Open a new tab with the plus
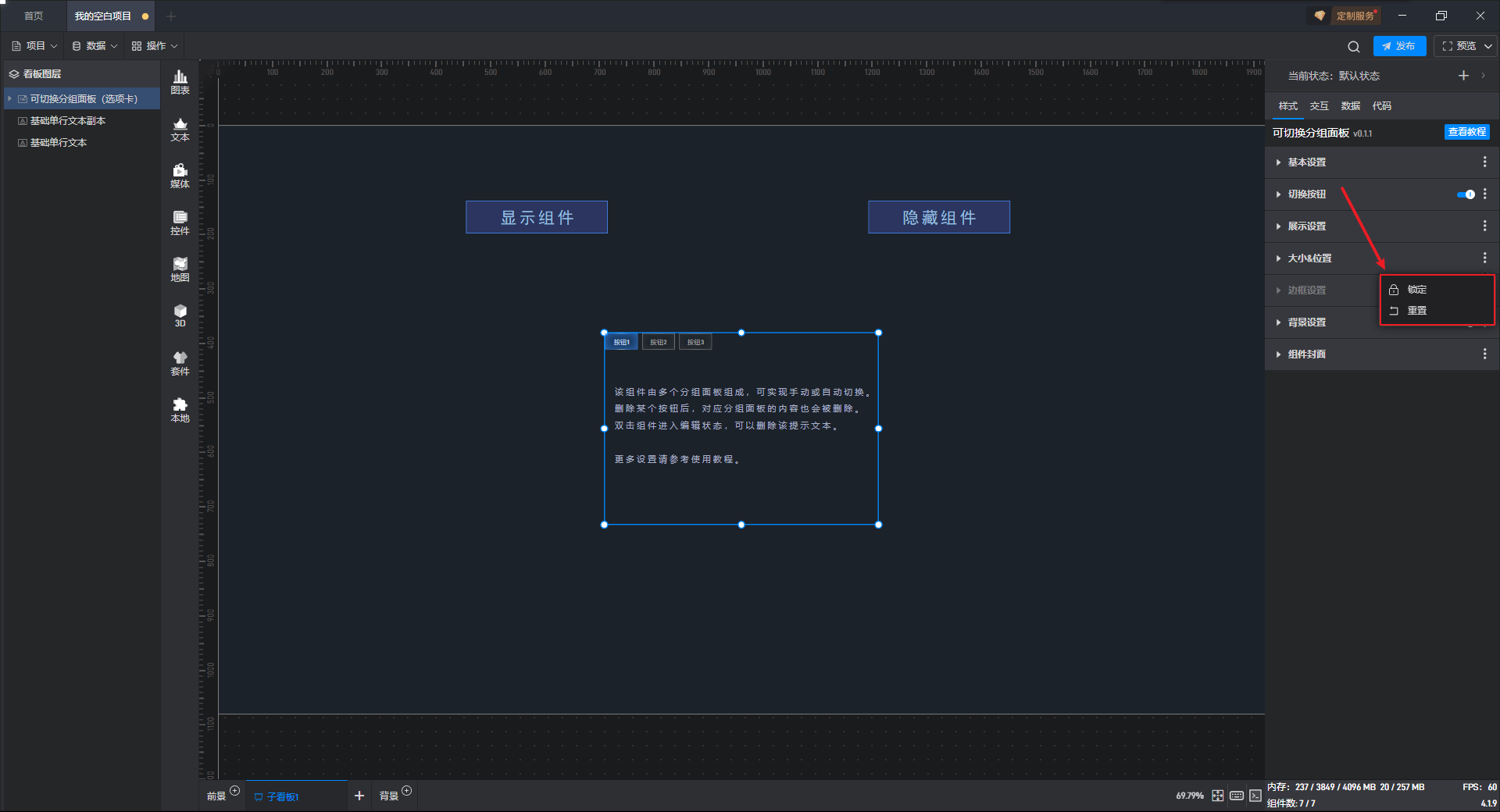1500x812 pixels. point(171,16)
